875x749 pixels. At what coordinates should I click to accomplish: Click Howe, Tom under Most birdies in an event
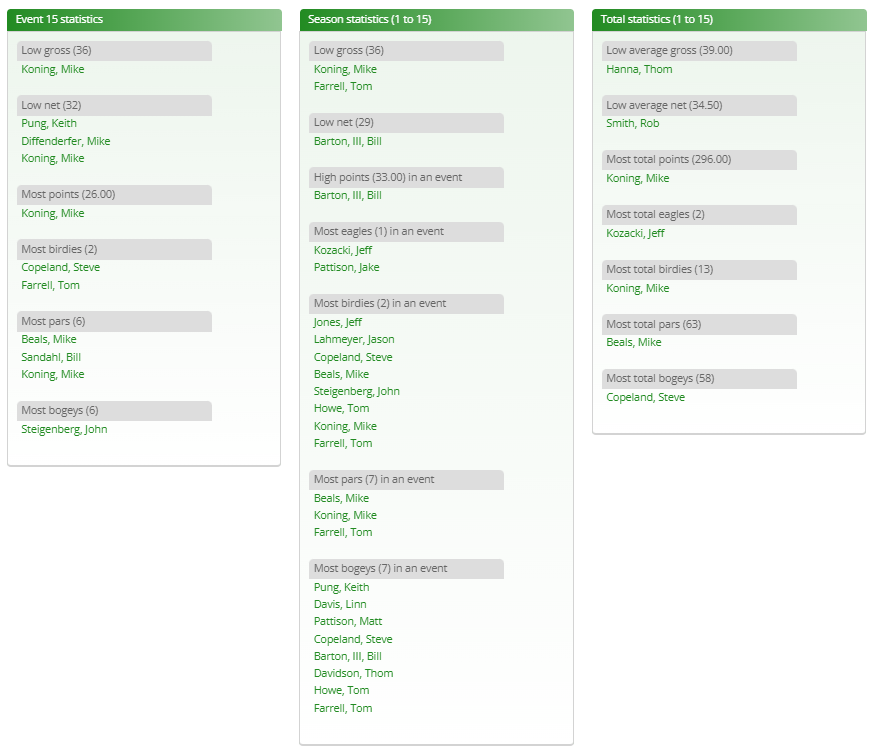[x=342, y=409]
